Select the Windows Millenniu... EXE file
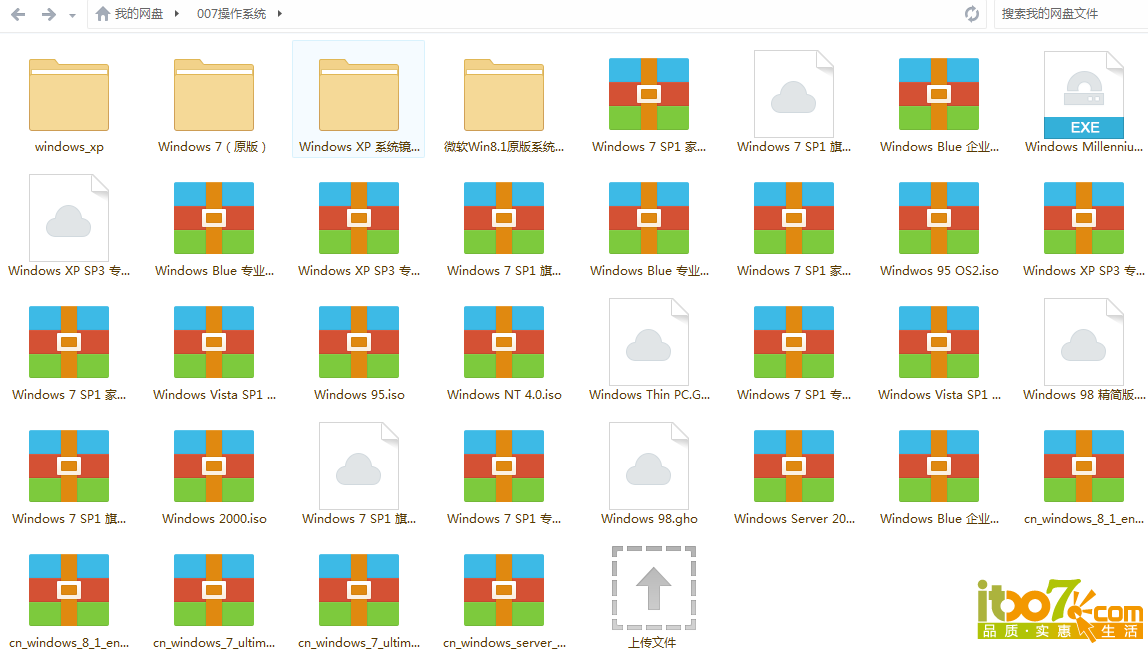Viewport: 1148px width, 649px height. (x=1084, y=95)
